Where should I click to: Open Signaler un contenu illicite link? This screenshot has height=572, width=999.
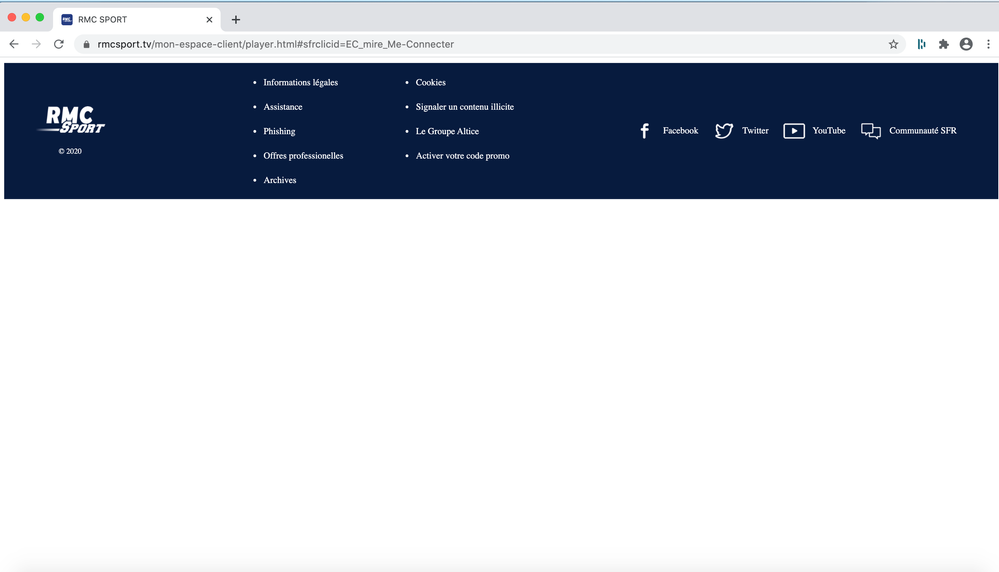[x=464, y=107]
